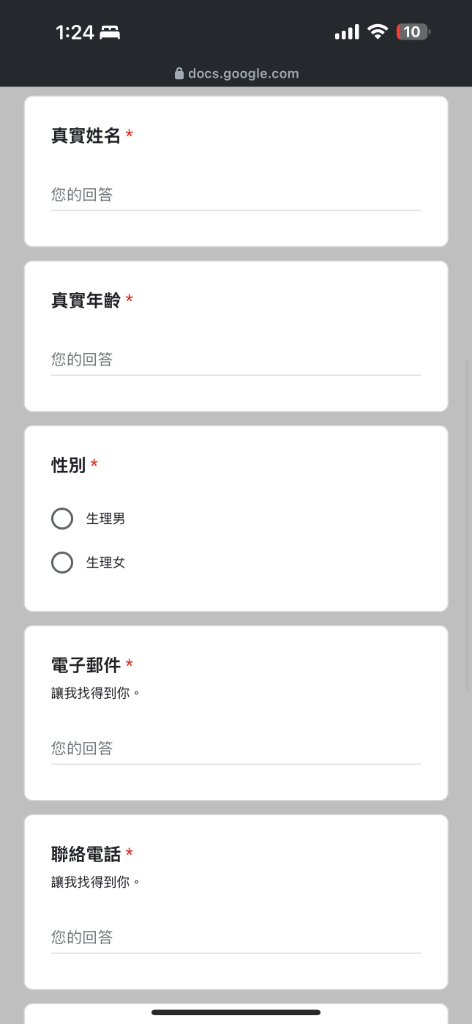Tap the lock icon beside docs.google.com
Screen dimensions: 472x1024
(x=180, y=74)
